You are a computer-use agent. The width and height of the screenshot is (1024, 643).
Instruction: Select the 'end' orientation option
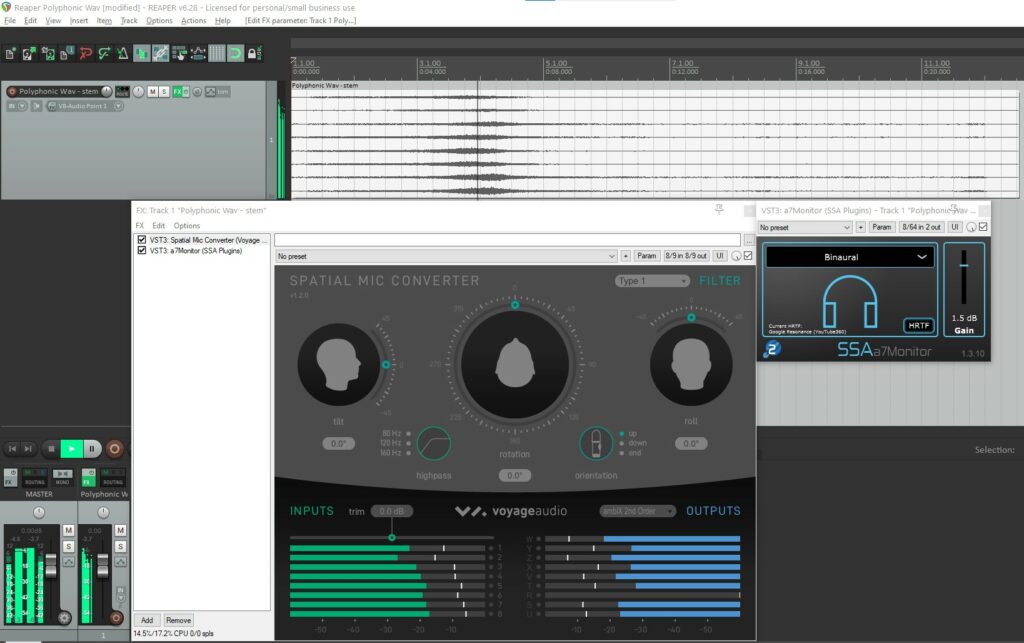(x=622, y=453)
